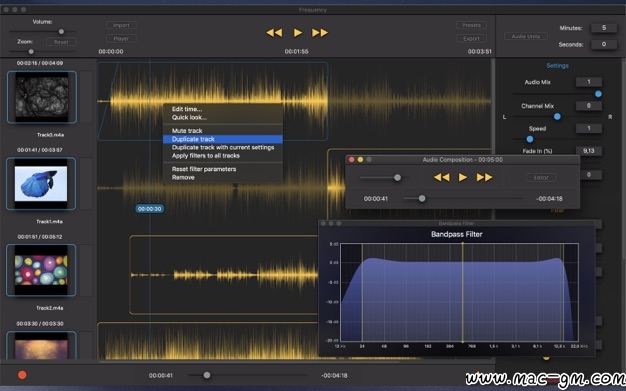Click the Track2.m4a file name
The width and height of the screenshot is (626, 391).
[50, 308]
